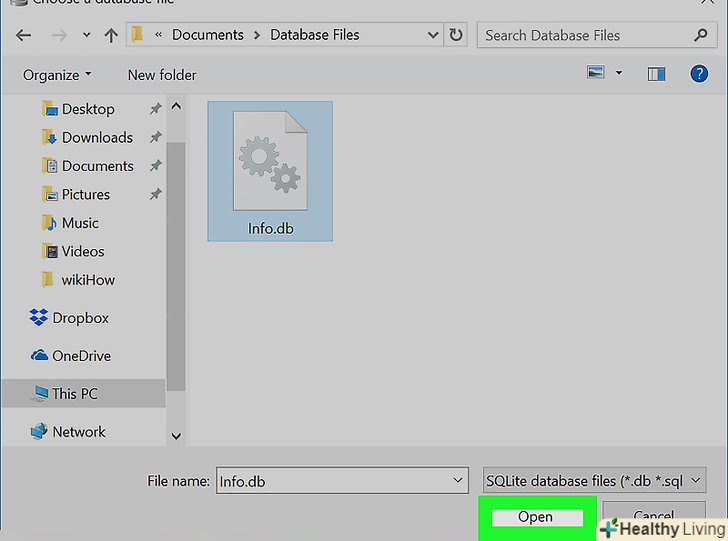
Task: Click the pin icon beside Documents
Action: tap(156, 165)
